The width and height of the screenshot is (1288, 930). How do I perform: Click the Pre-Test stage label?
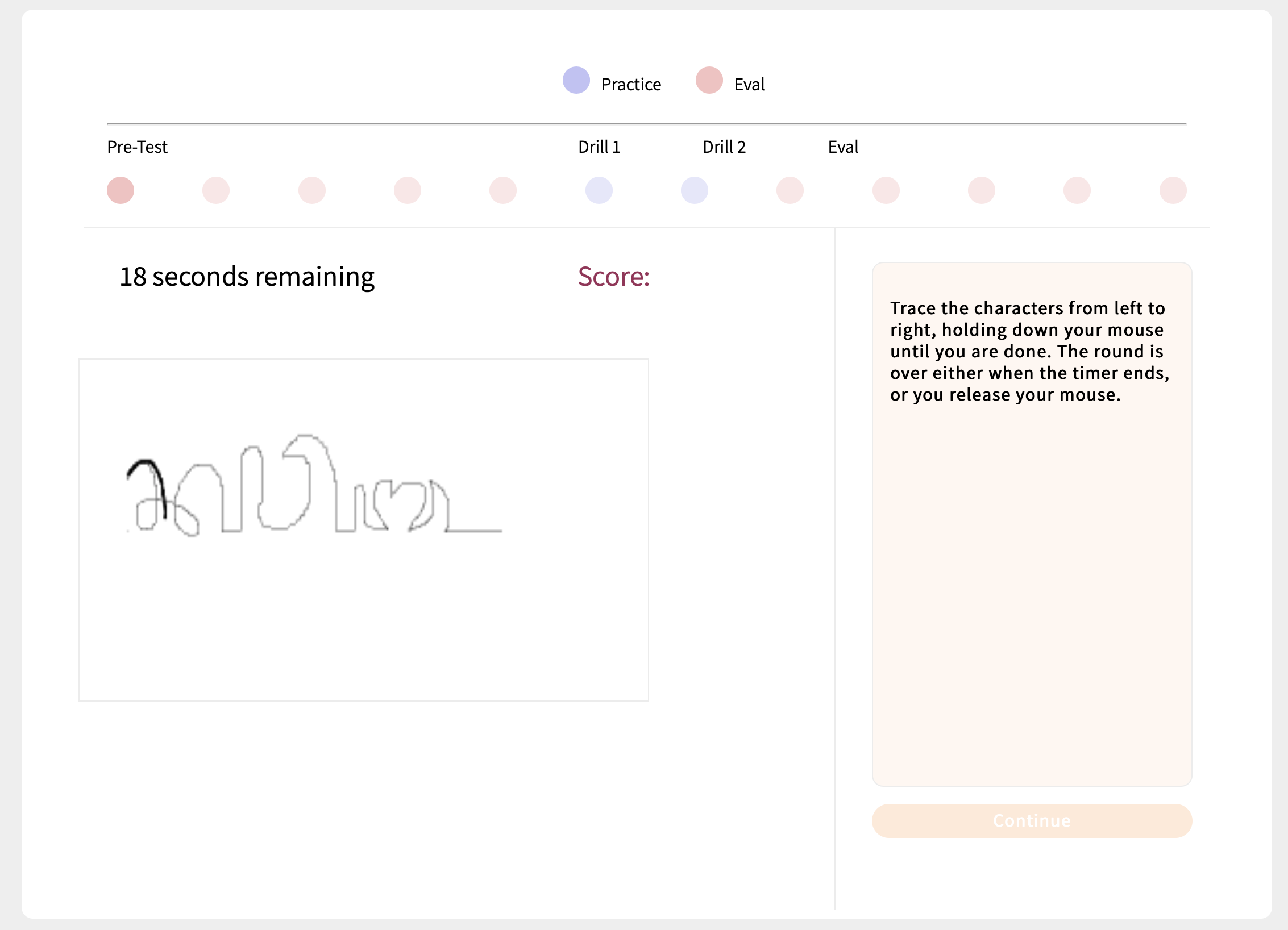click(x=137, y=147)
